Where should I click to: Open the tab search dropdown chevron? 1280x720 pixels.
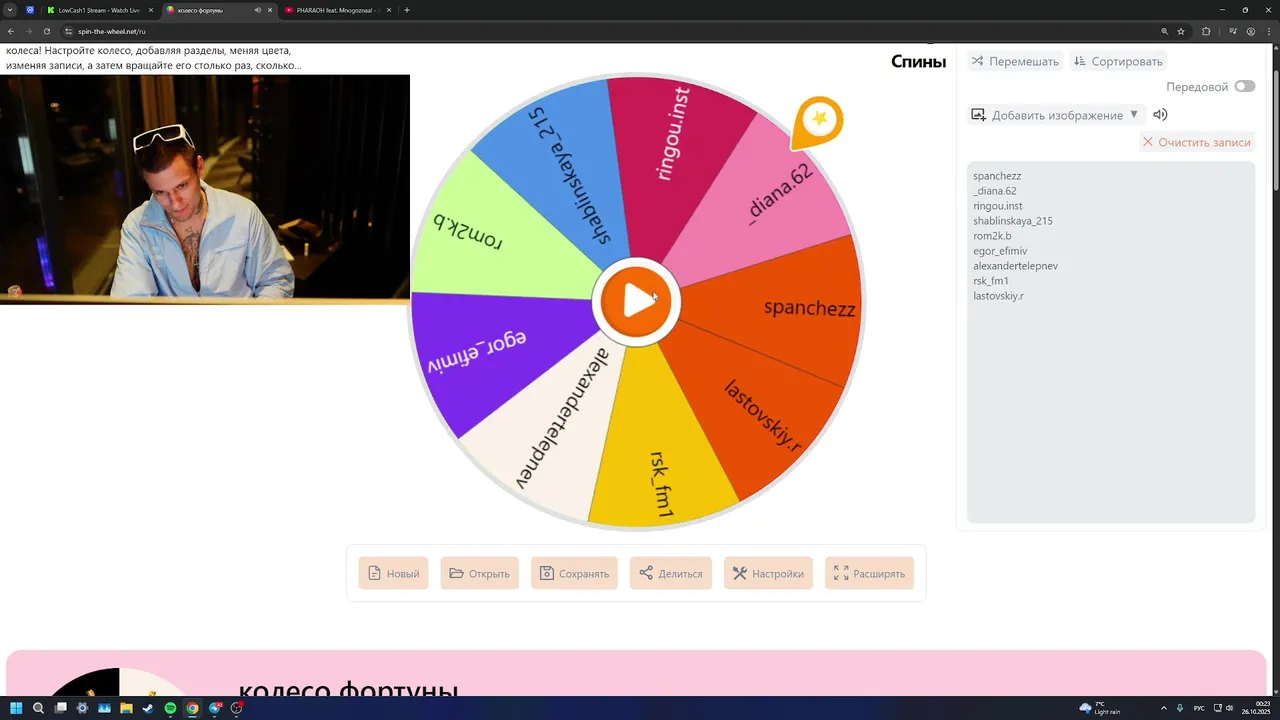point(10,10)
